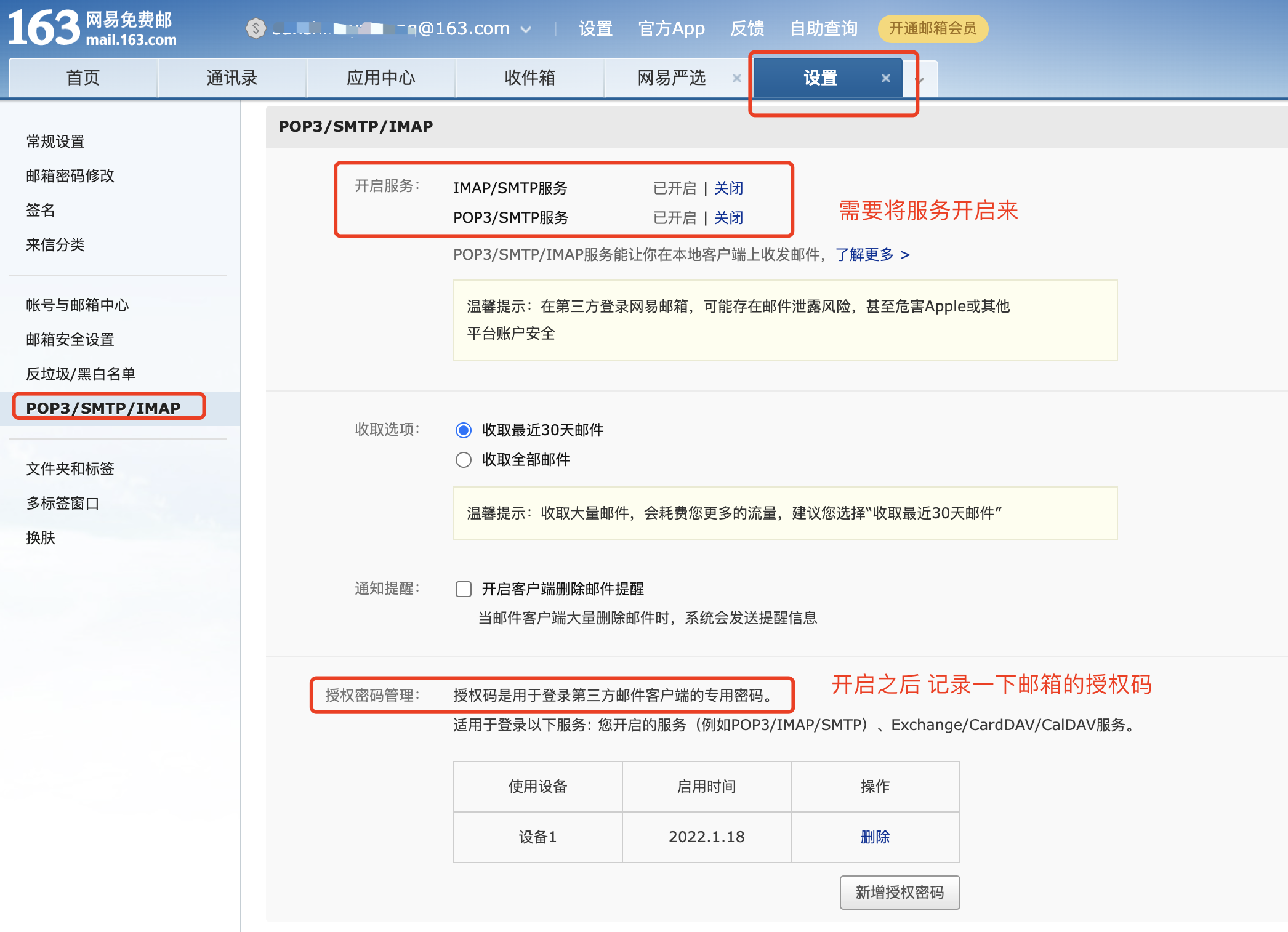Click 开通邮箱会员 button
The image size is (1288, 932).
(932, 28)
